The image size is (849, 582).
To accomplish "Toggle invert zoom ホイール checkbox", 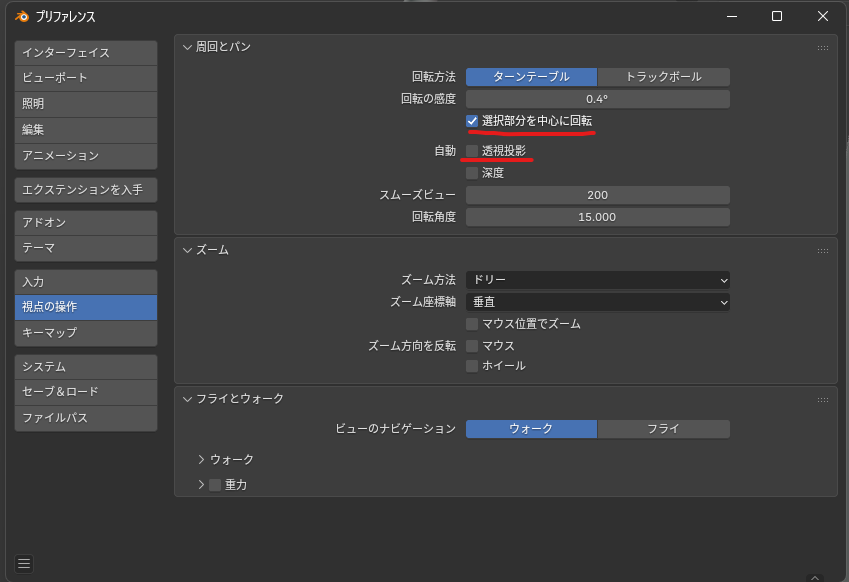I will 472,365.
